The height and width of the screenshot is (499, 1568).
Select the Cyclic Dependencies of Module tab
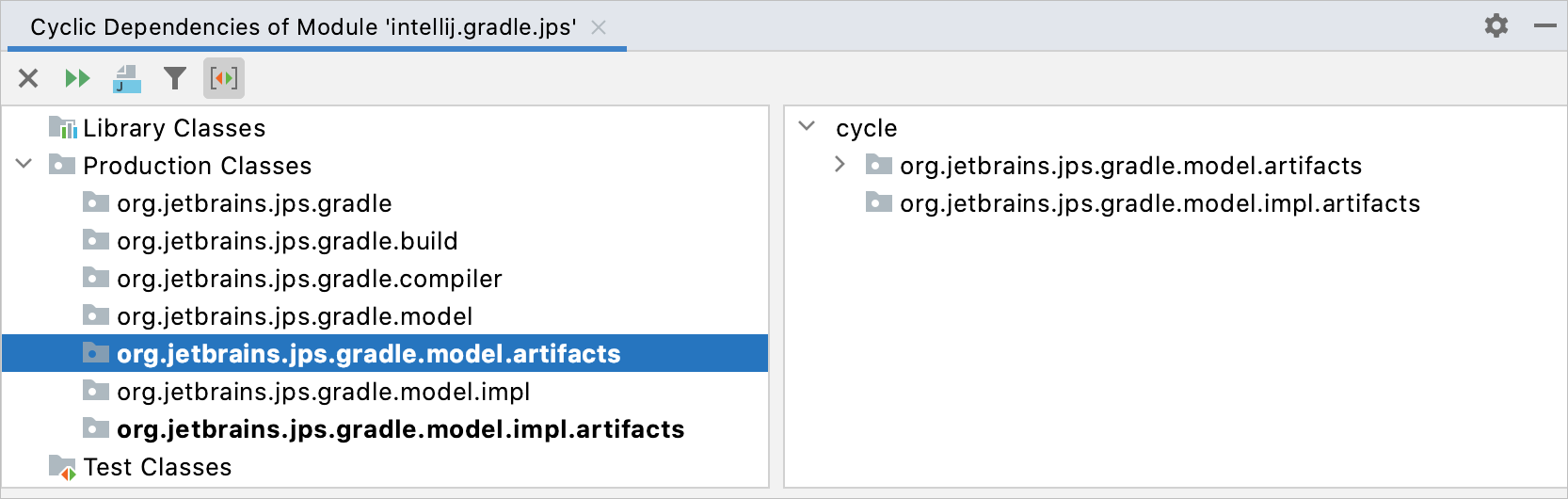(303, 27)
